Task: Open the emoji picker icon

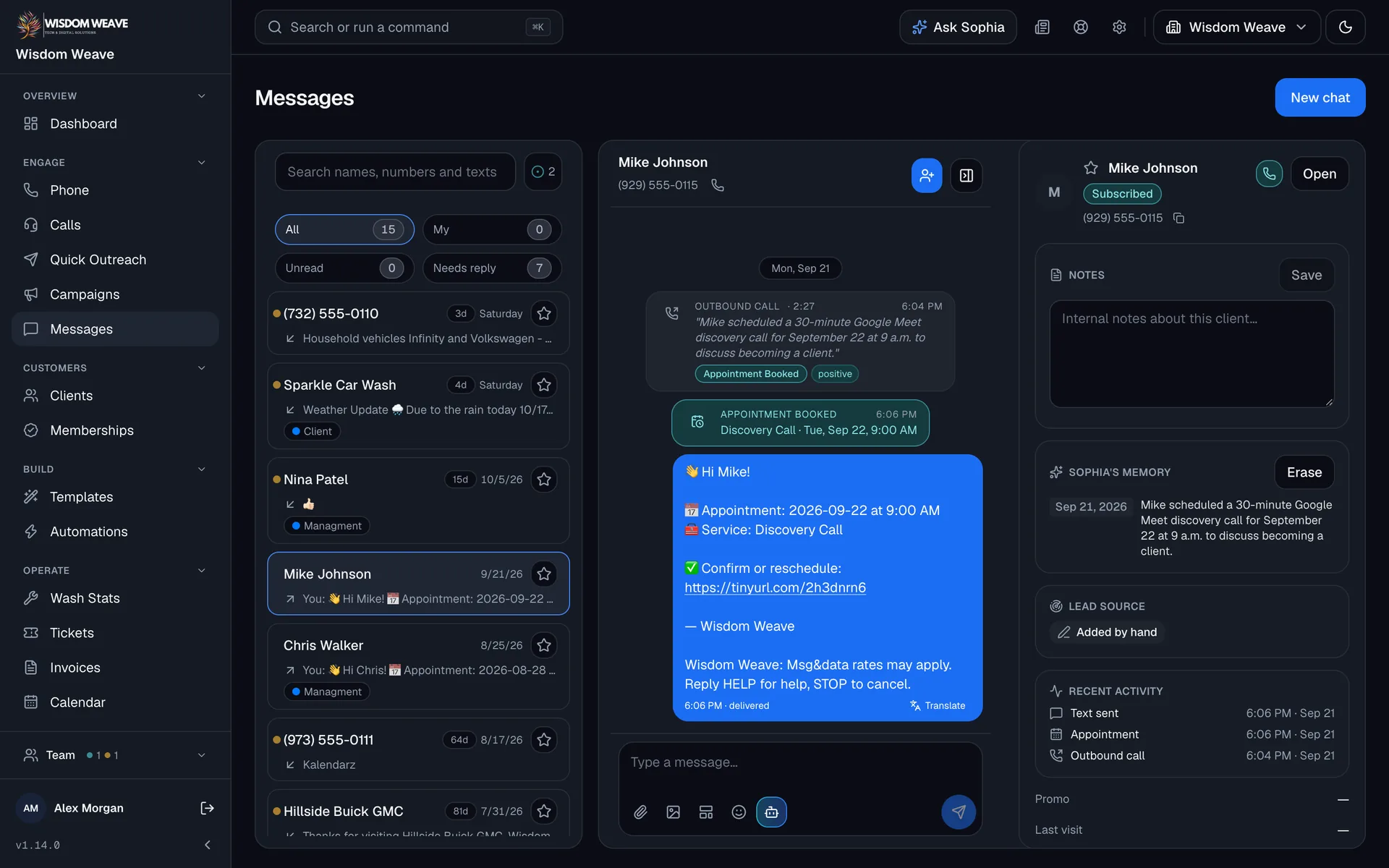Action: point(739,812)
